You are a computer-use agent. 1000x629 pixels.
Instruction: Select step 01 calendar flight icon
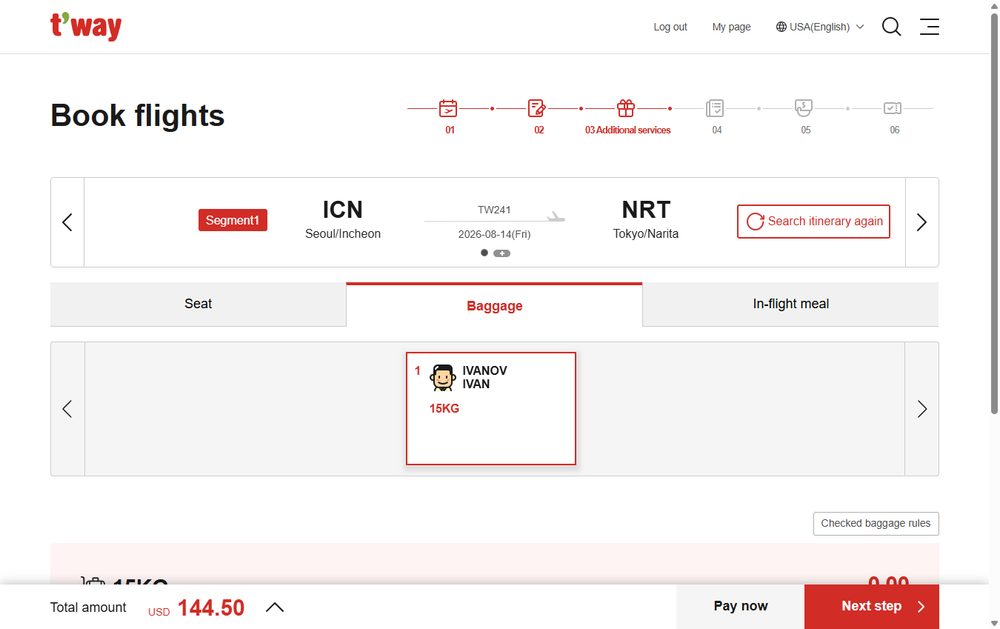[448, 108]
